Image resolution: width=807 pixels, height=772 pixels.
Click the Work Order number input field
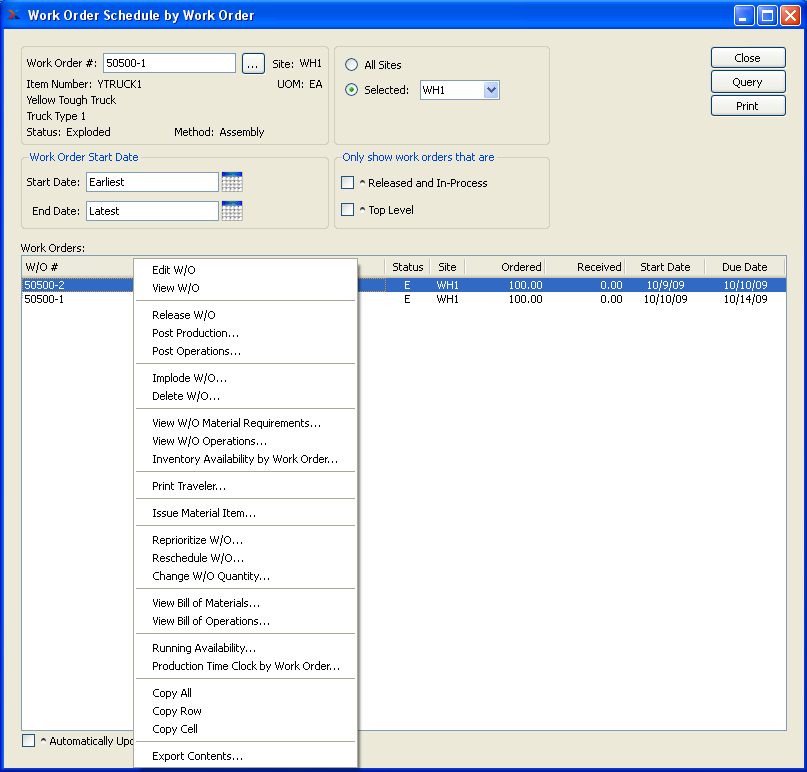(x=169, y=64)
